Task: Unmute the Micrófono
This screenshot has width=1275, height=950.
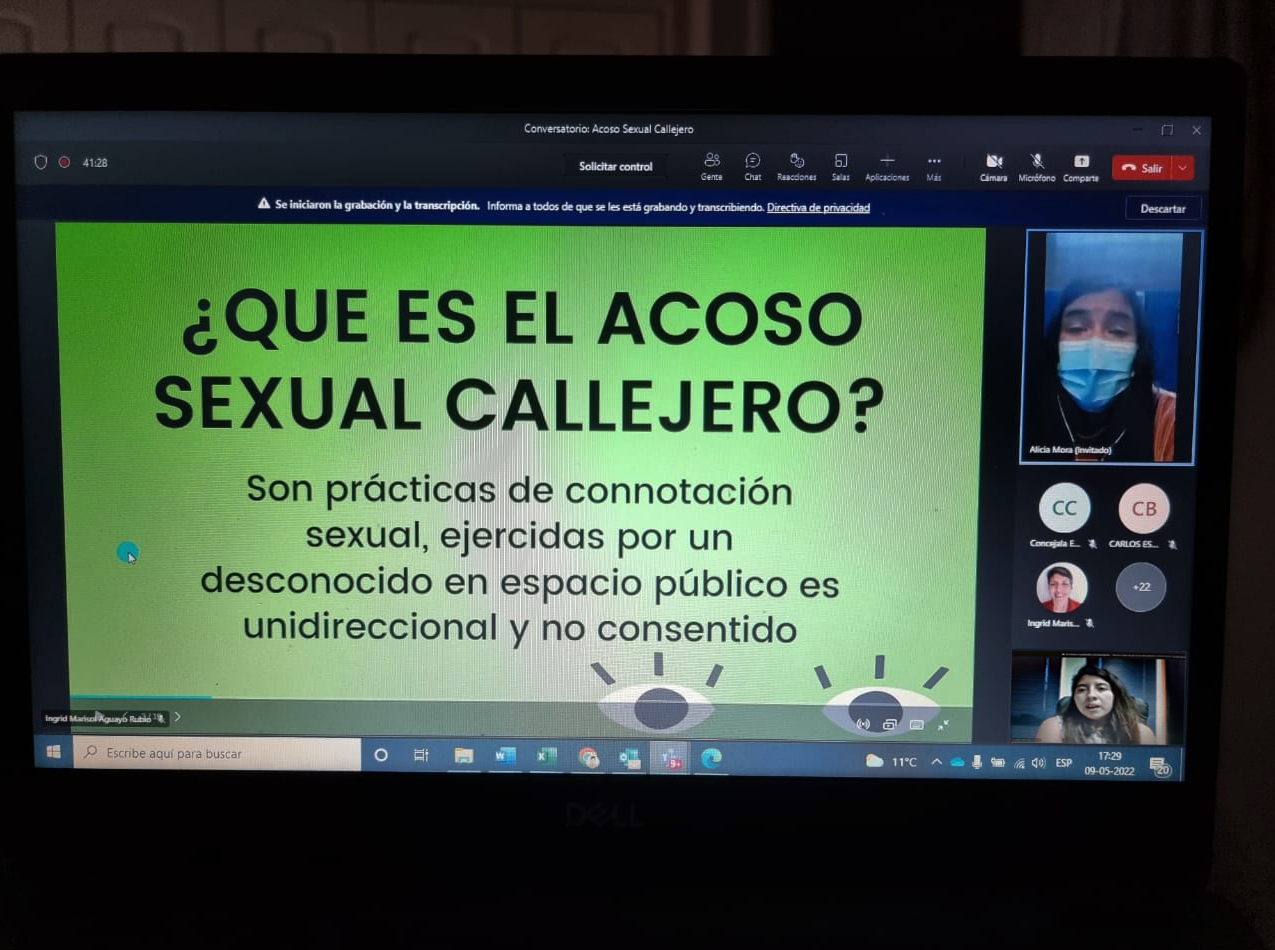Action: [1037, 164]
